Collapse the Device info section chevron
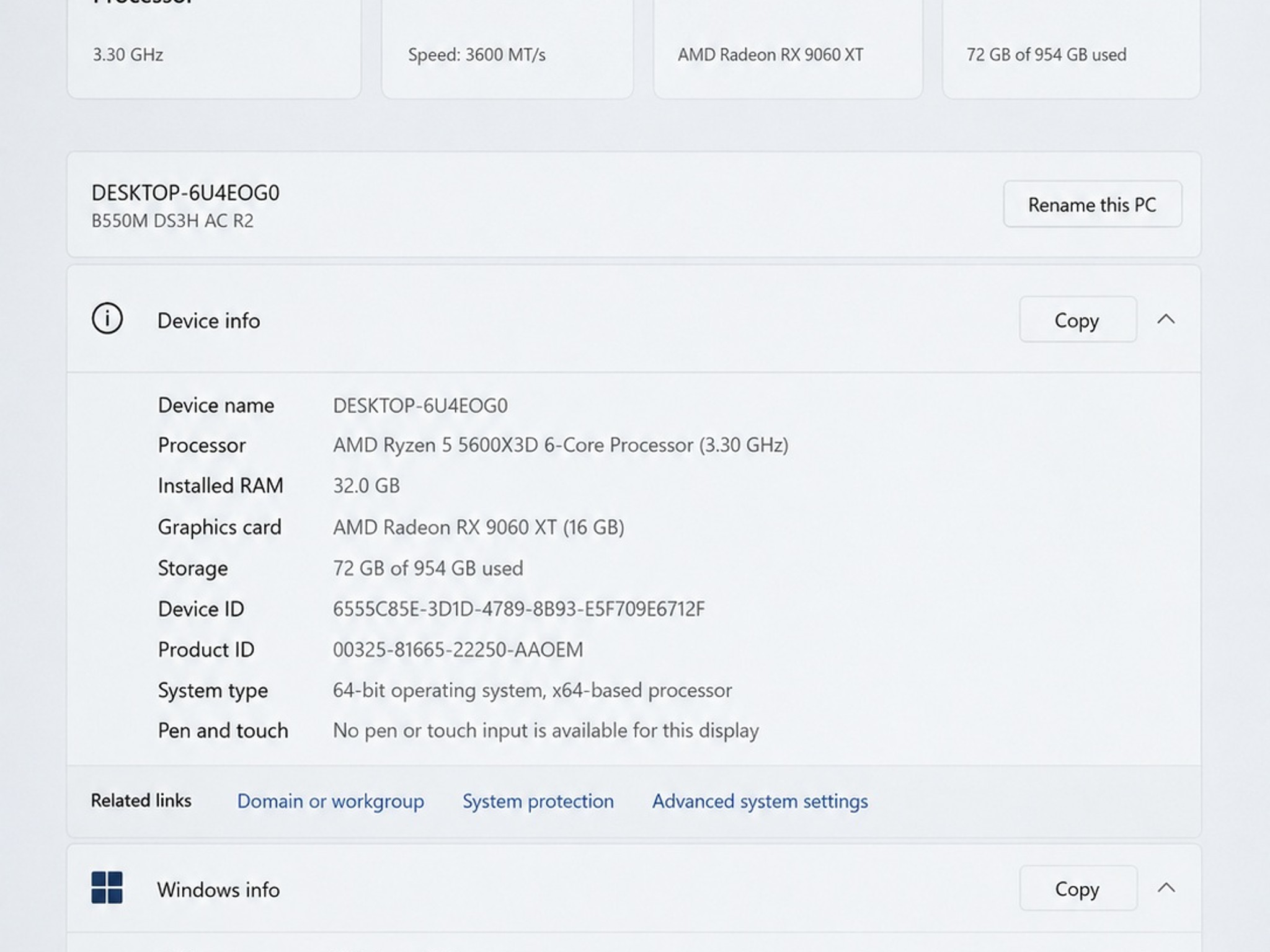The width and height of the screenshot is (1270, 952). (1166, 319)
